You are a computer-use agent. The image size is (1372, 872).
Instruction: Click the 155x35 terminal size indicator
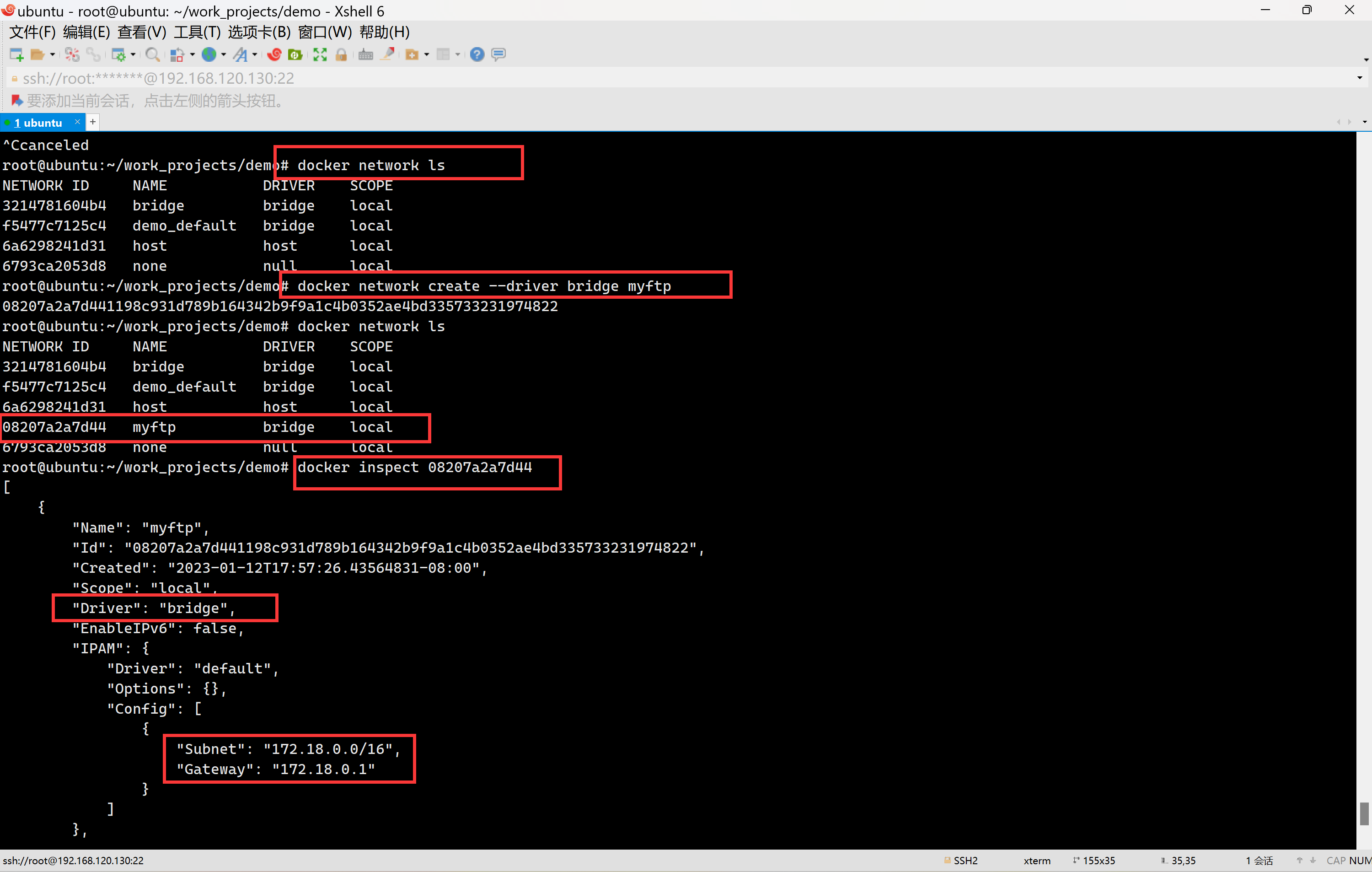[x=1094, y=861]
